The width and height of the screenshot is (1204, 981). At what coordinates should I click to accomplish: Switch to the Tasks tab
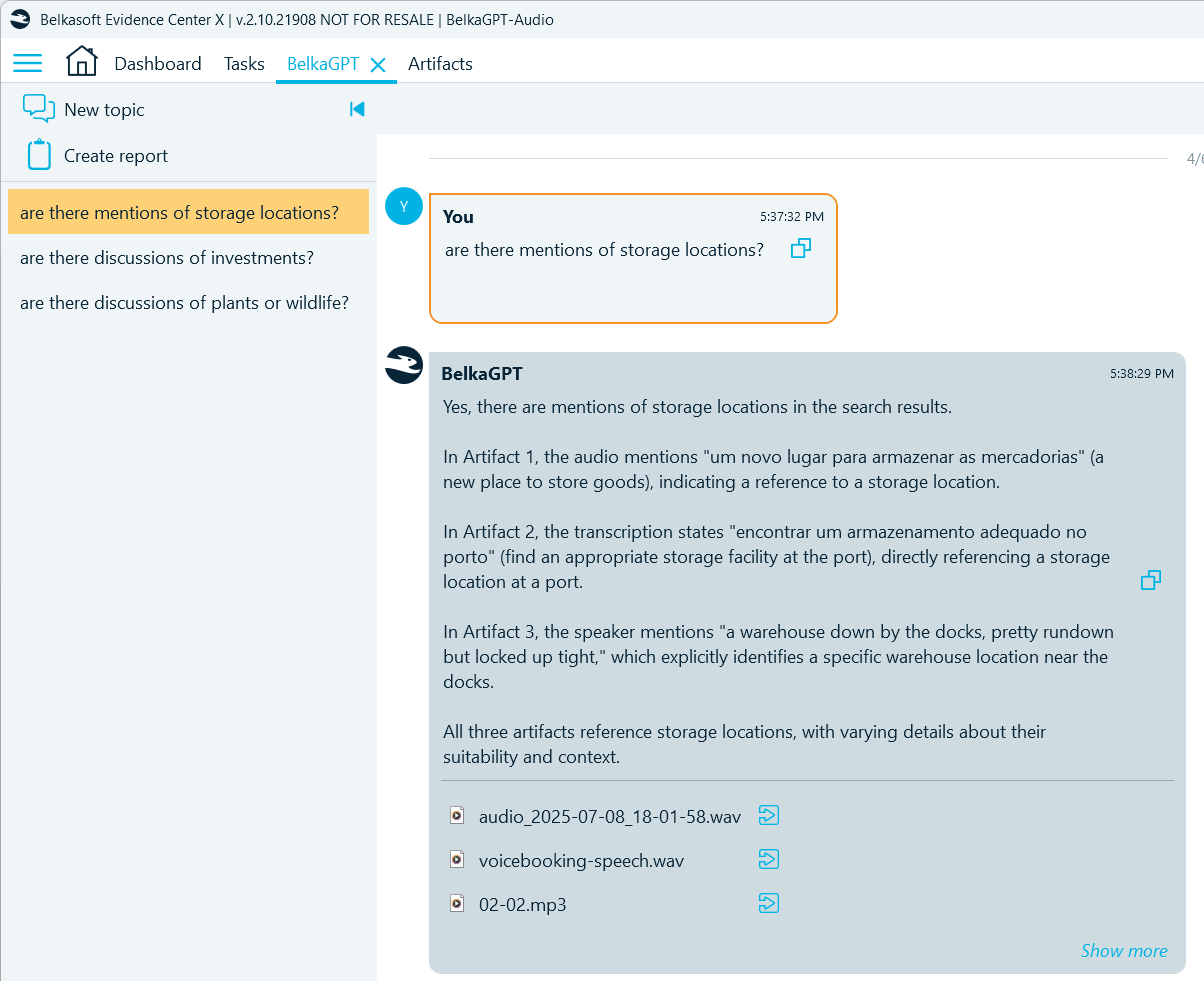point(244,64)
